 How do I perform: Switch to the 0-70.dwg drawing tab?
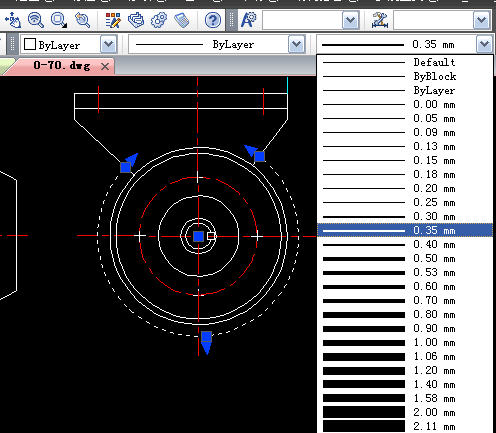pyautogui.click(x=62, y=65)
